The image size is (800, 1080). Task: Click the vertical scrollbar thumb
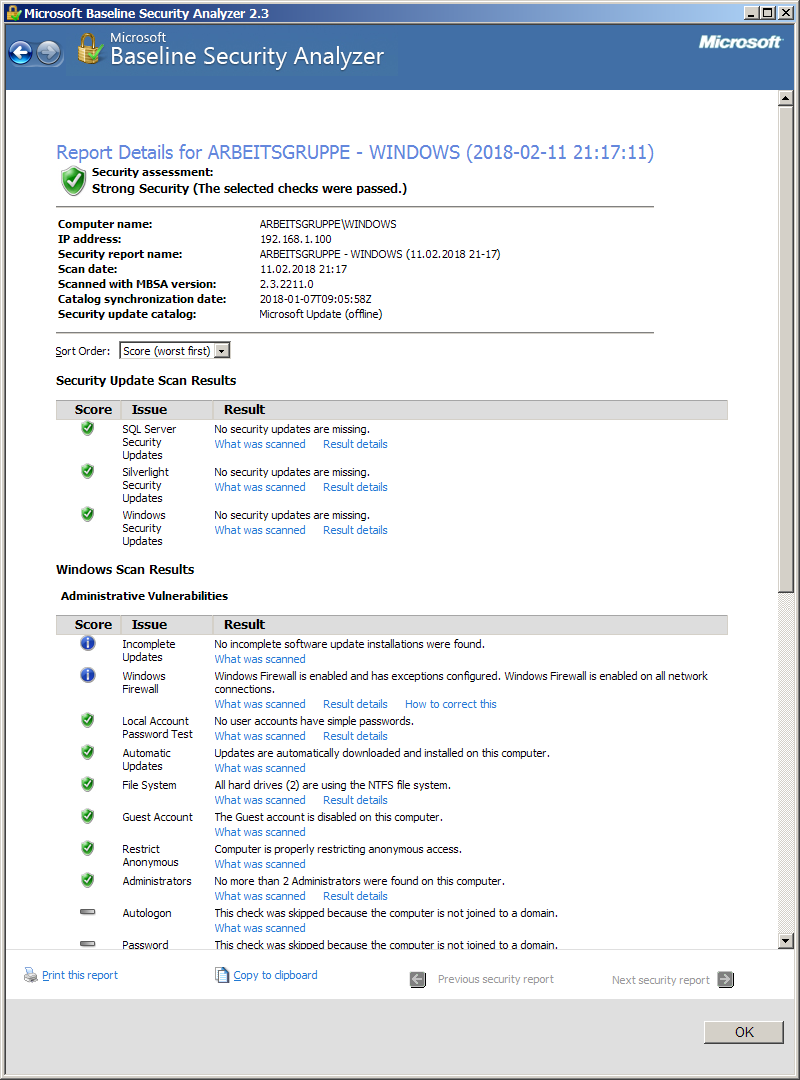[786, 349]
